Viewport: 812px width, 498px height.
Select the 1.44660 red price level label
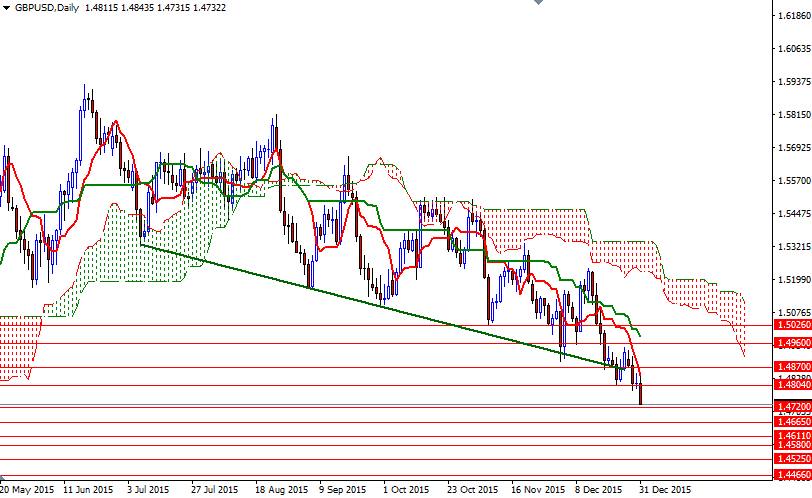pos(792,475)
